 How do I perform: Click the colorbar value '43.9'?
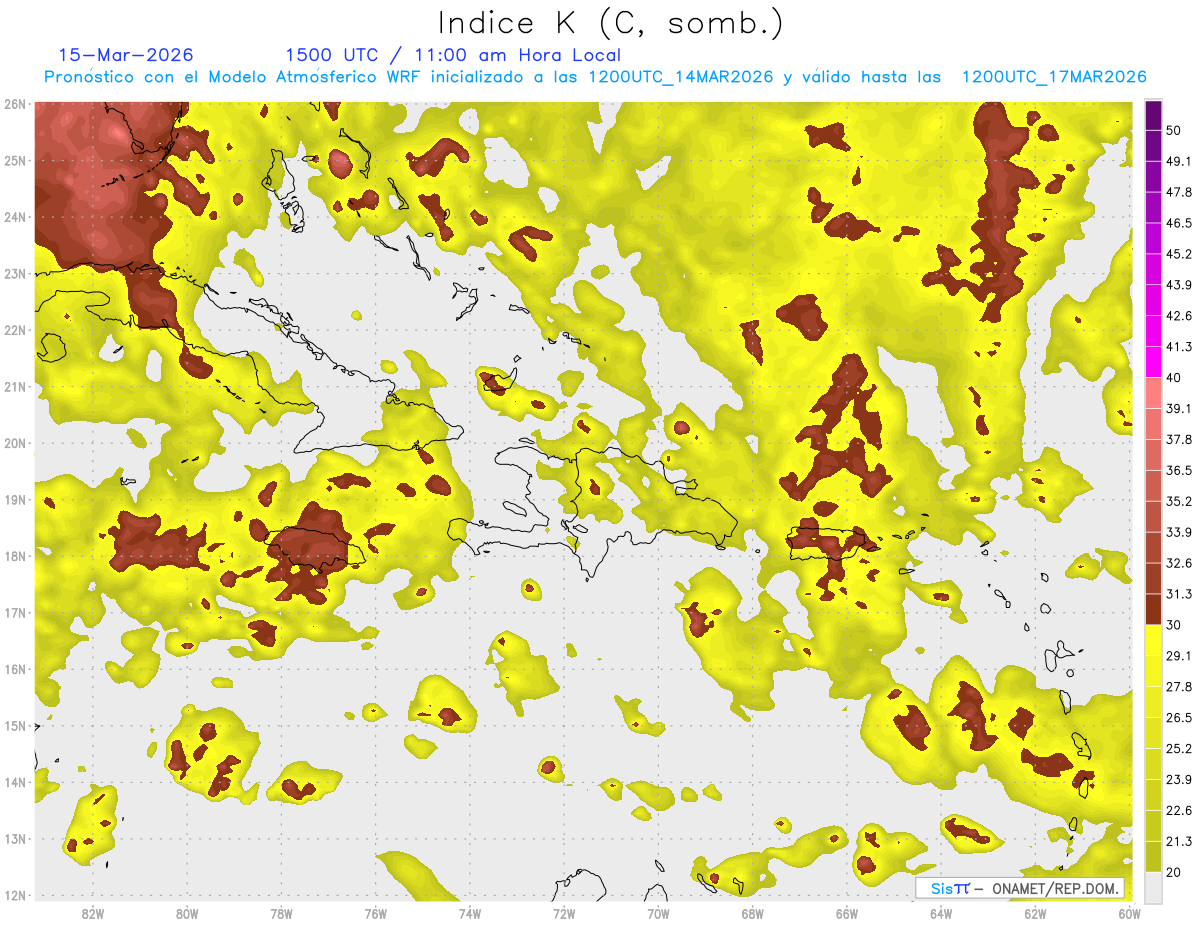point(1179,285)
